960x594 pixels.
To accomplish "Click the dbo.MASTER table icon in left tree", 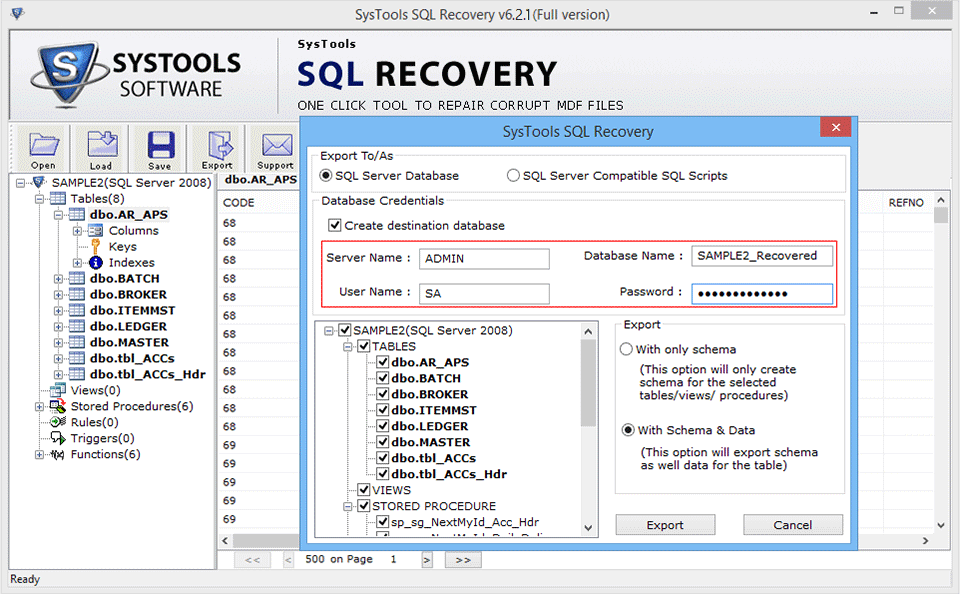I will tap(77, 342).
